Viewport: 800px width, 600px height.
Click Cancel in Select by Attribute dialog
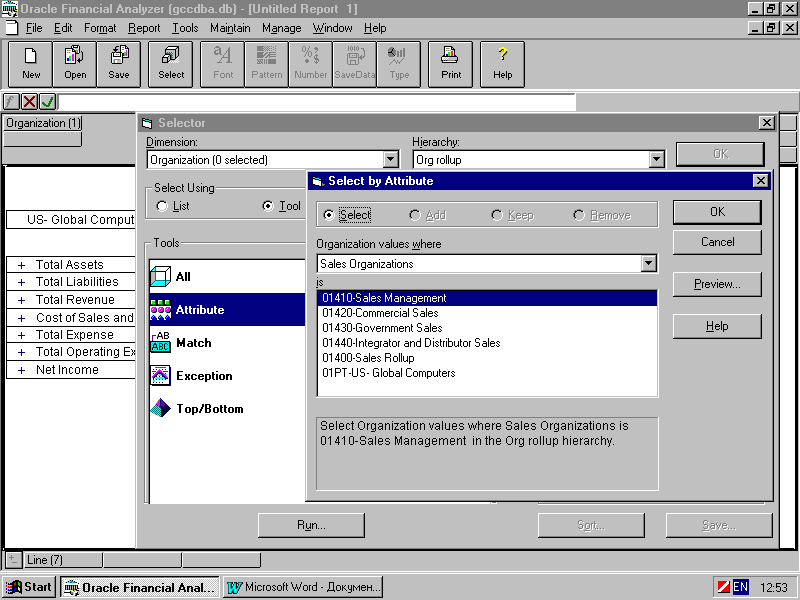pos(717,242)
